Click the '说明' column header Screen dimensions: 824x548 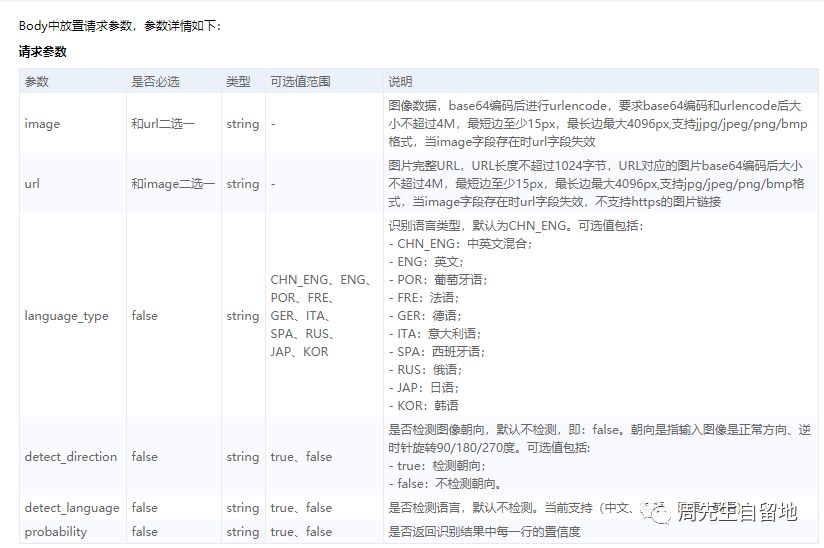(x=400, y=81)
